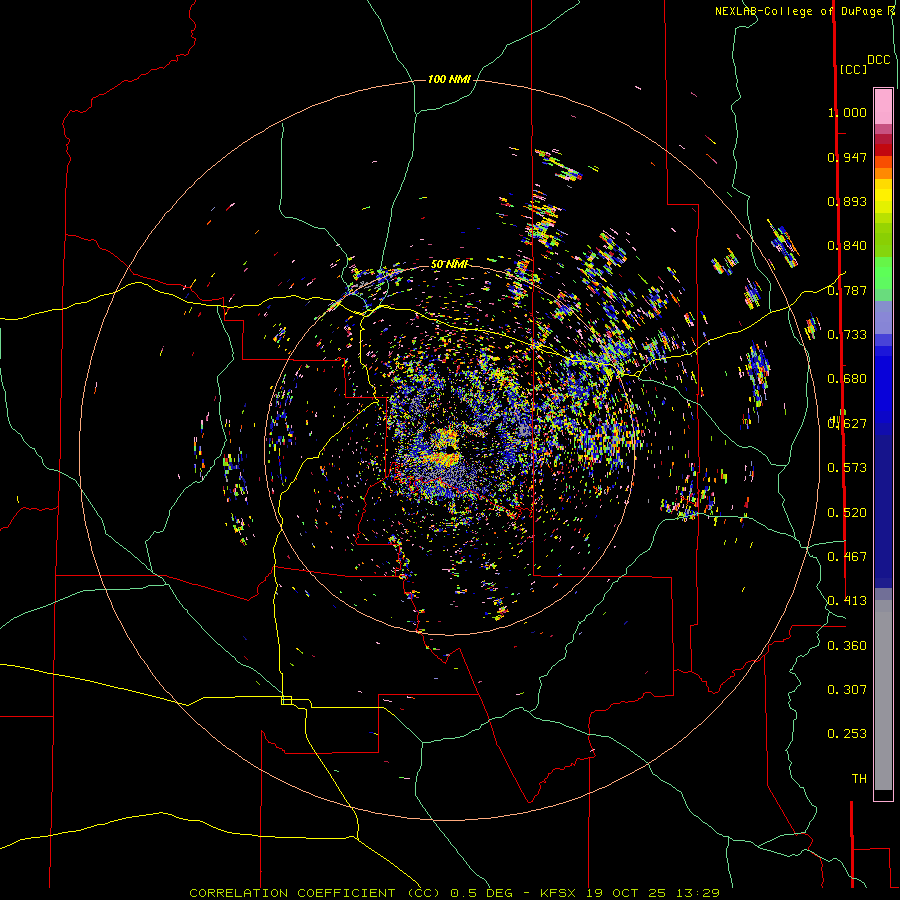Click the 0.413 scale value
Viewport: 900px width, 900px height.
(847, 601)
